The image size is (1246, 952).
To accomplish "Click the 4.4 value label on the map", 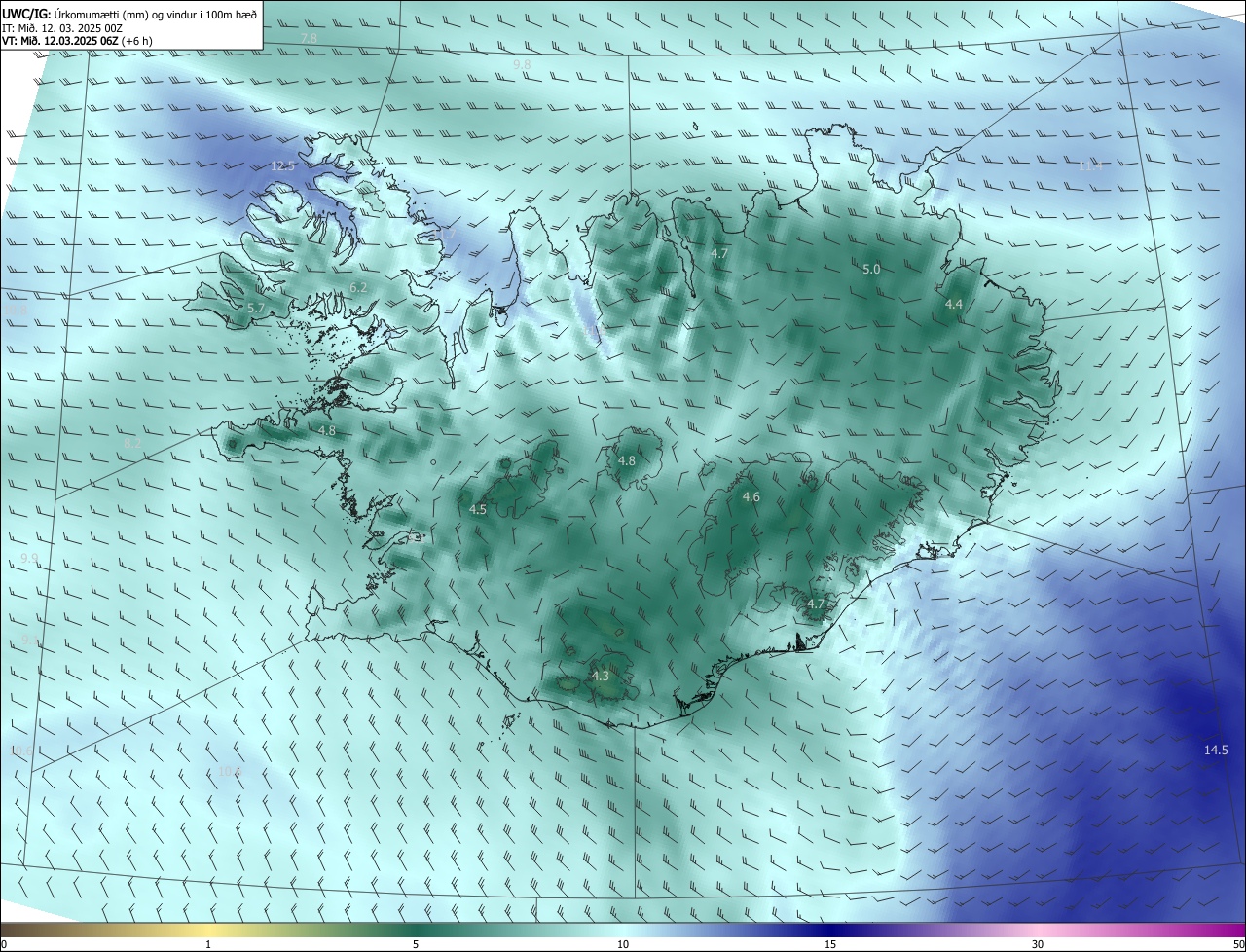I will point(954,304).
